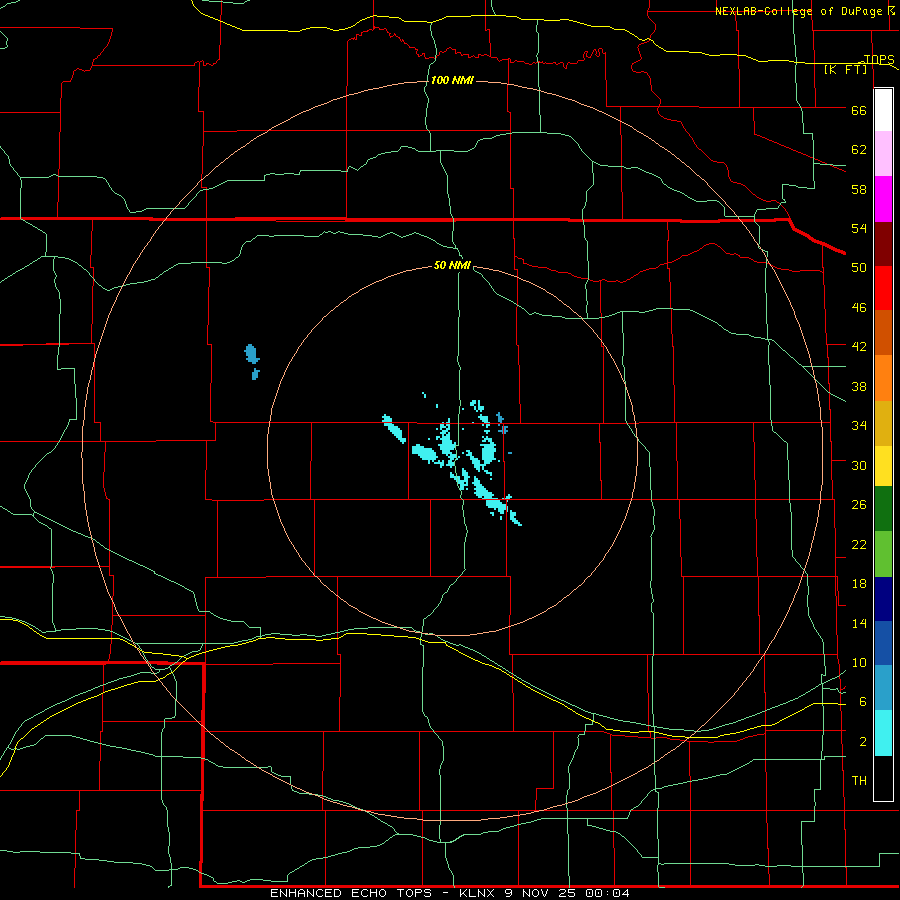Select the dark green legend swatch

pyautogui.click(x=883, y=509)
